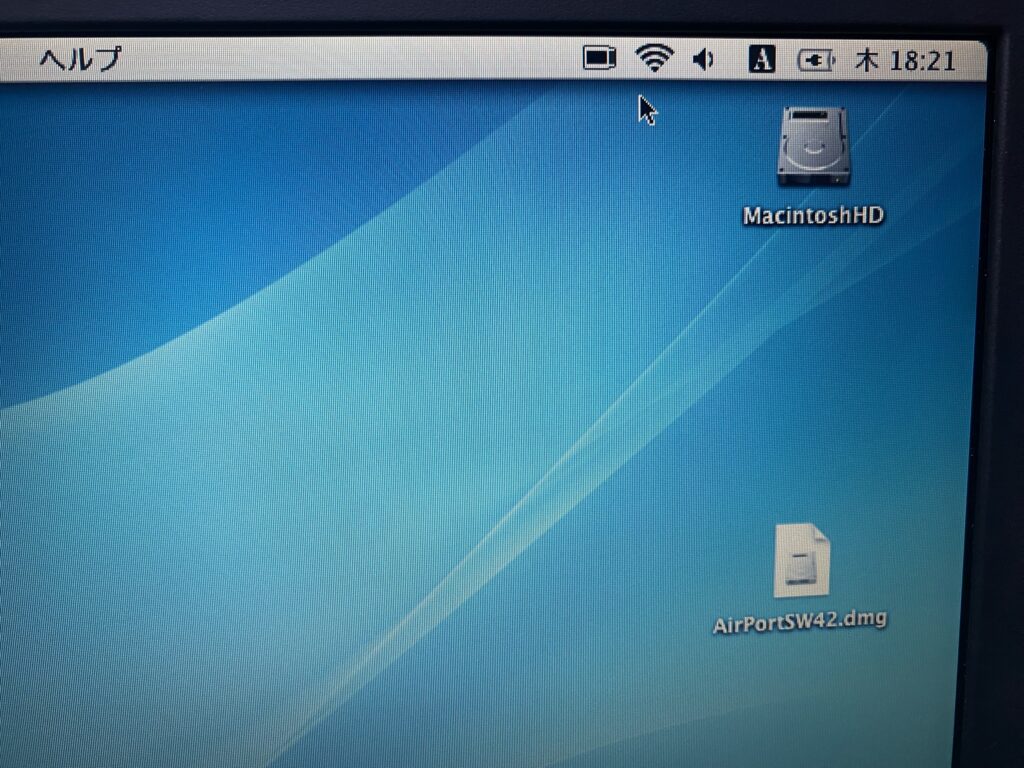The height and width of the screenshot is (768, 1024).
Task: Click the MacintoshHD label text
Action: (x=813, y=216)
